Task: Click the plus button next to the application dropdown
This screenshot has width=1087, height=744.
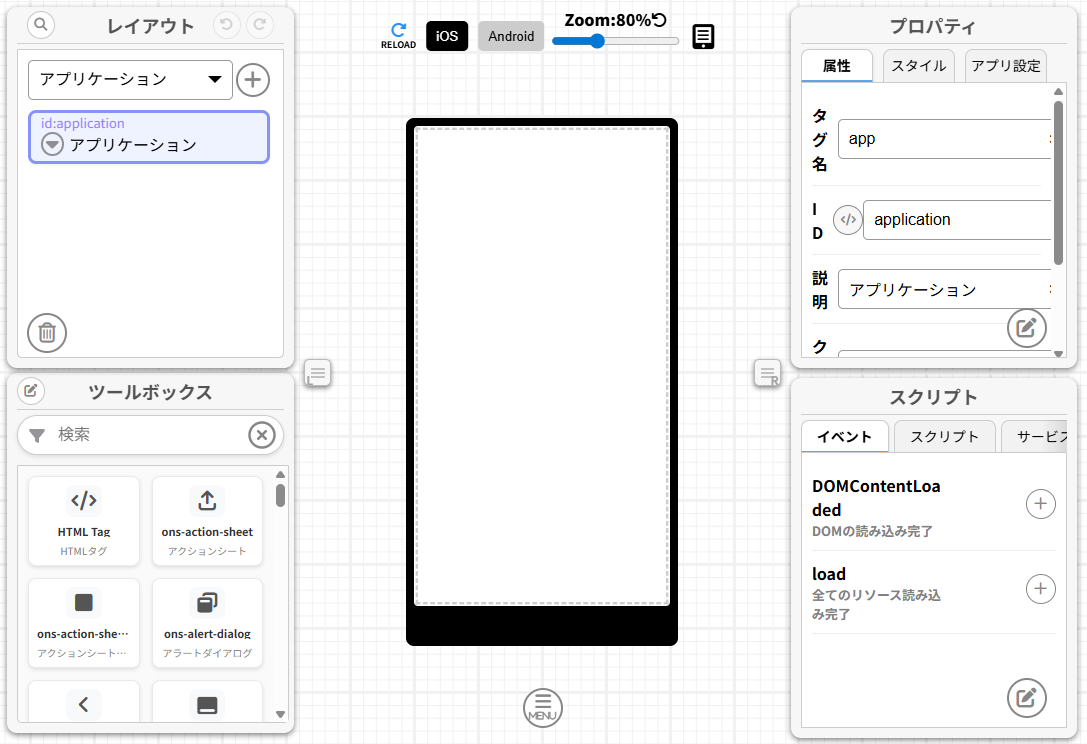Action: click(253, 80)
